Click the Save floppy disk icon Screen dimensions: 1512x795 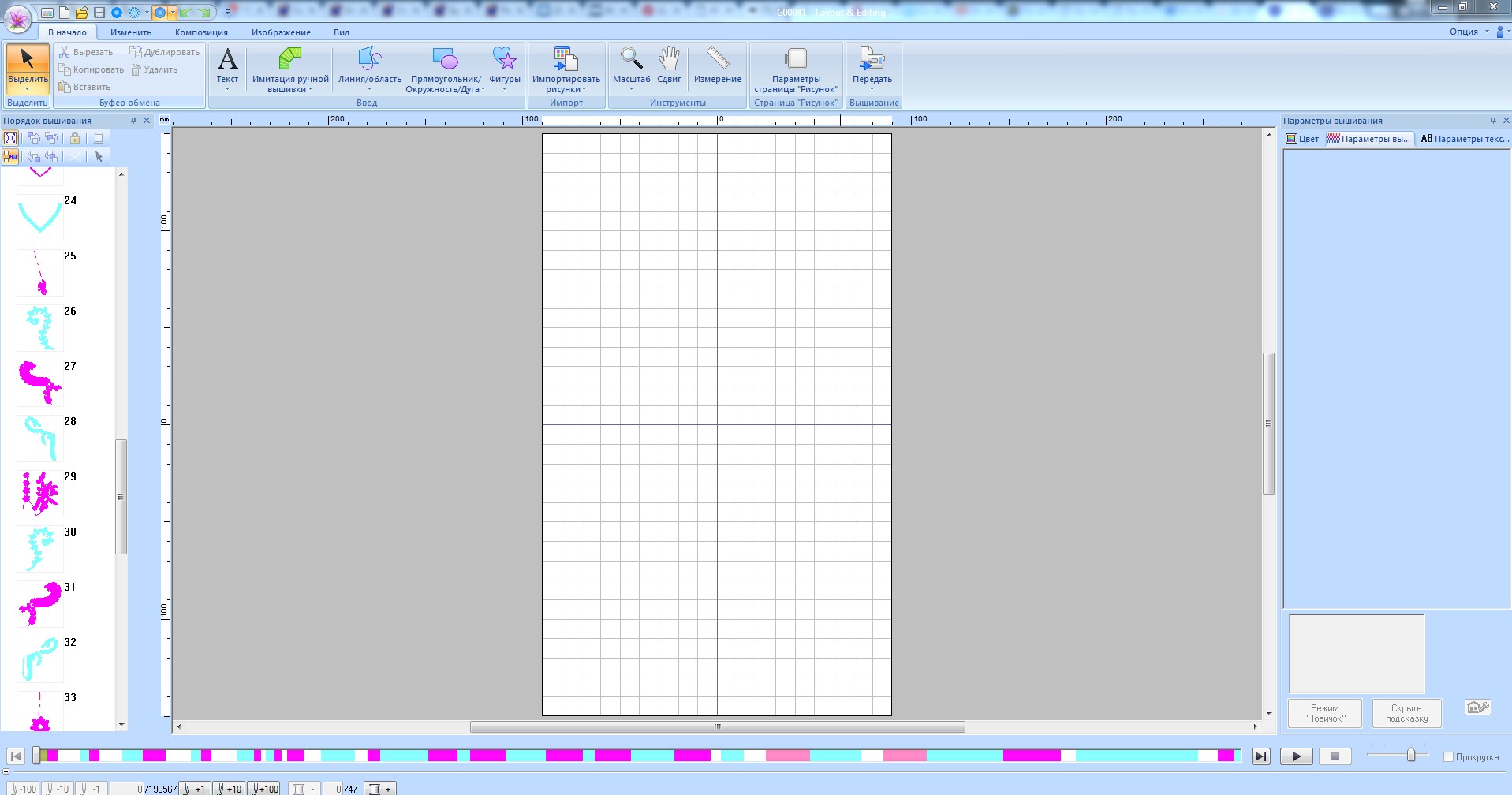[x=99, y=13]
